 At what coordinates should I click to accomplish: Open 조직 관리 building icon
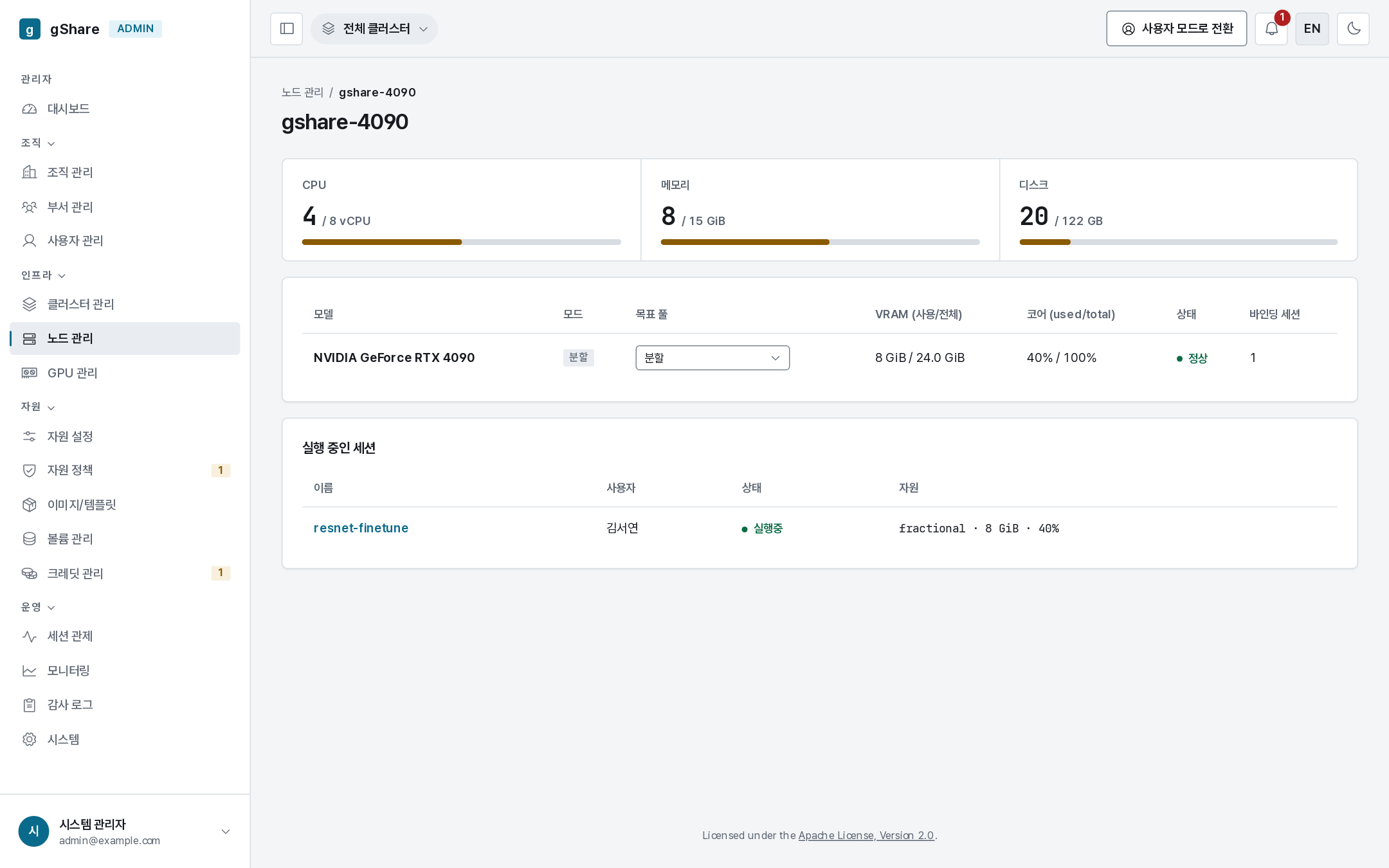pyautogui.click(x=30, y=172)
